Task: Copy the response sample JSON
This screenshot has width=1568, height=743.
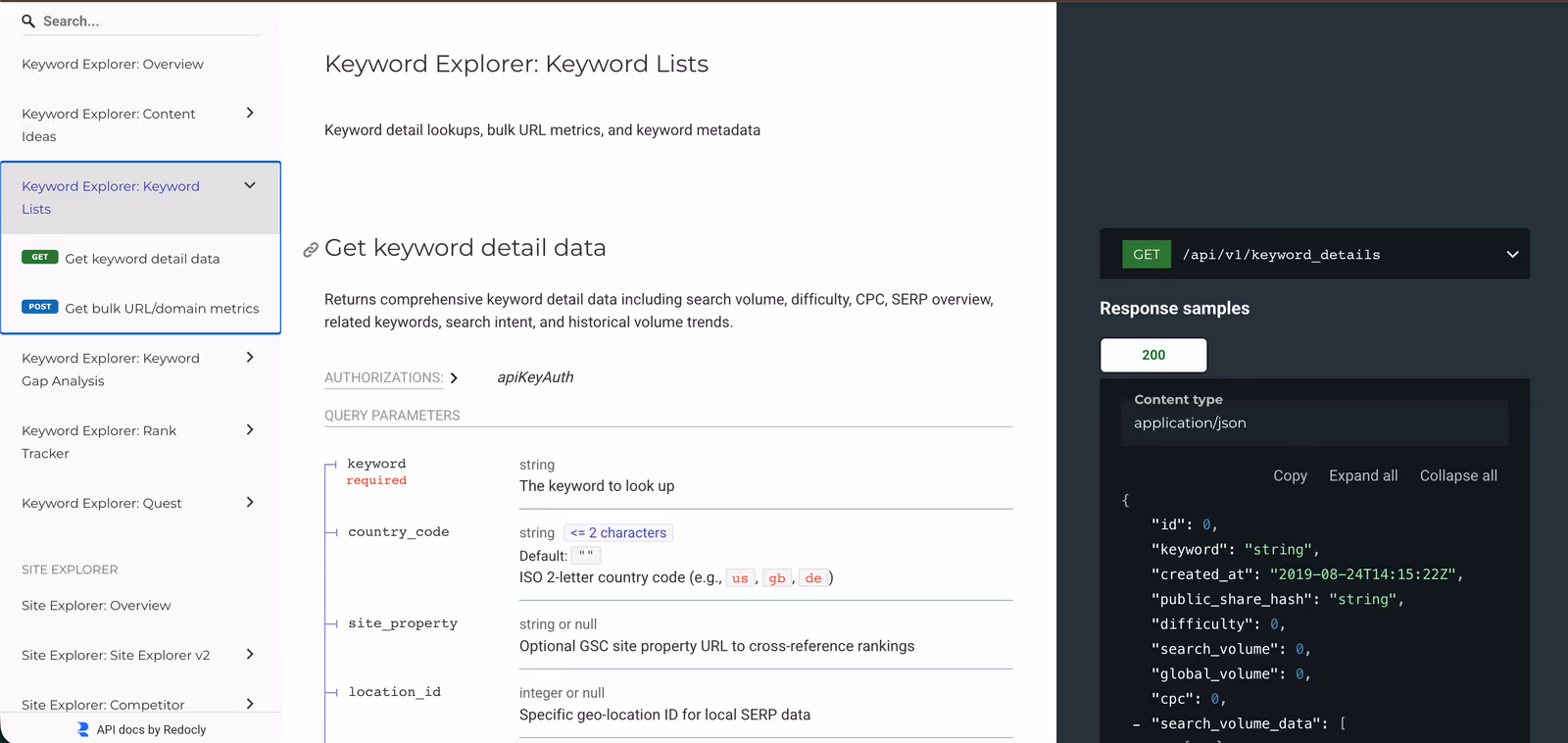Action: [1290, 475]
